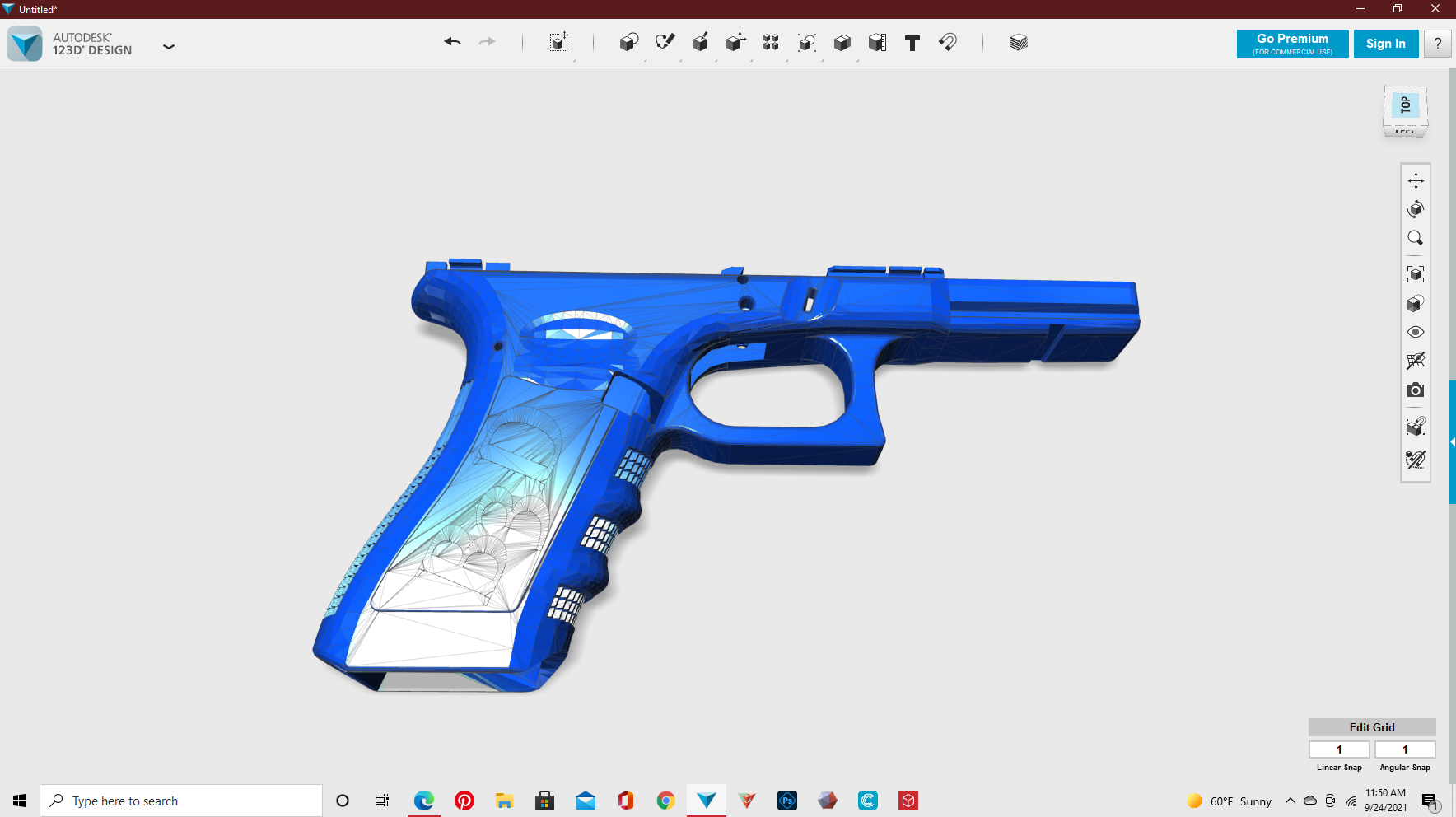The image size is (1456, 817).
Task: Select the Zoom magnifier tool
Action: coord(1416,238)
